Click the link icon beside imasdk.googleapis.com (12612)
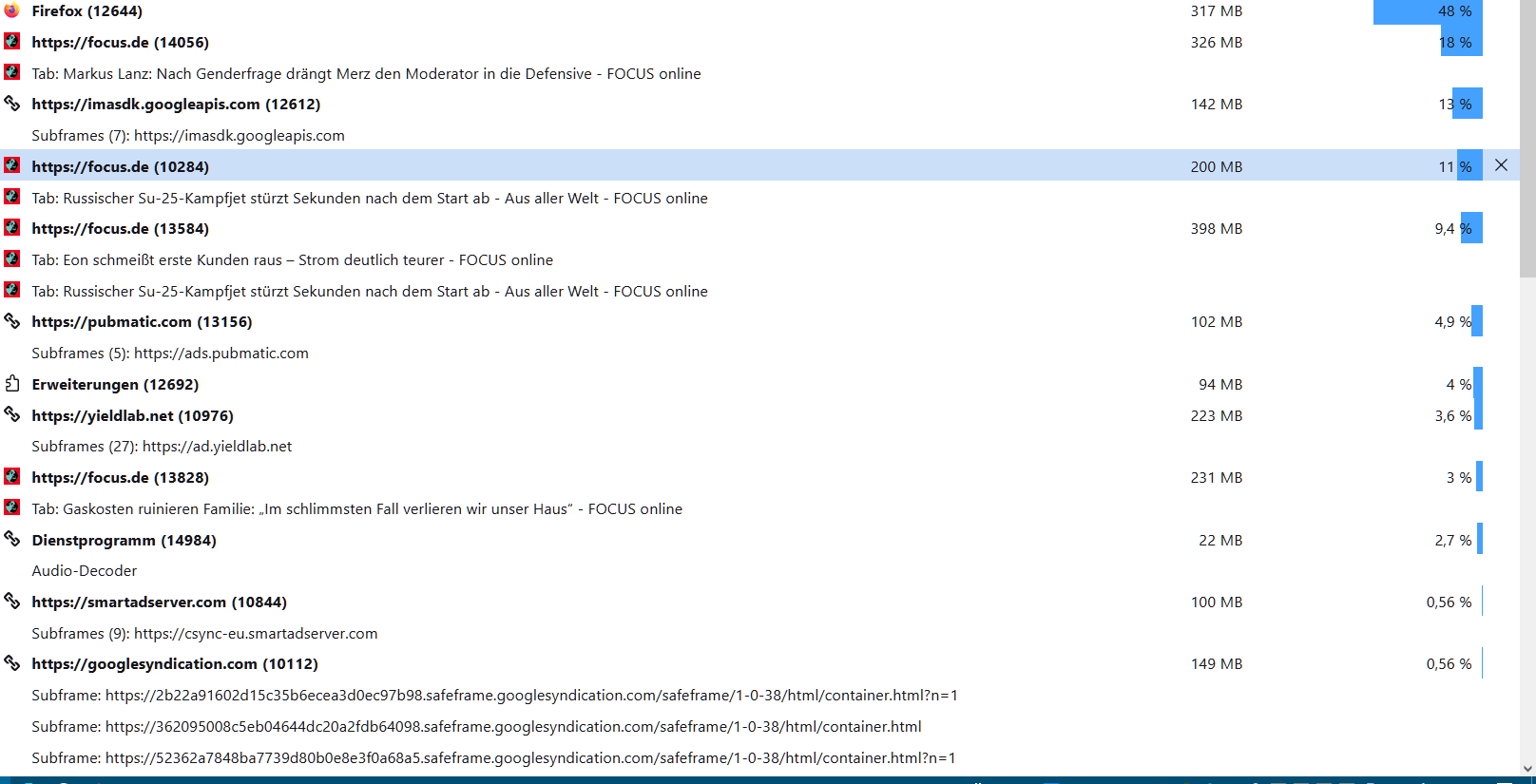 (11, 103)
